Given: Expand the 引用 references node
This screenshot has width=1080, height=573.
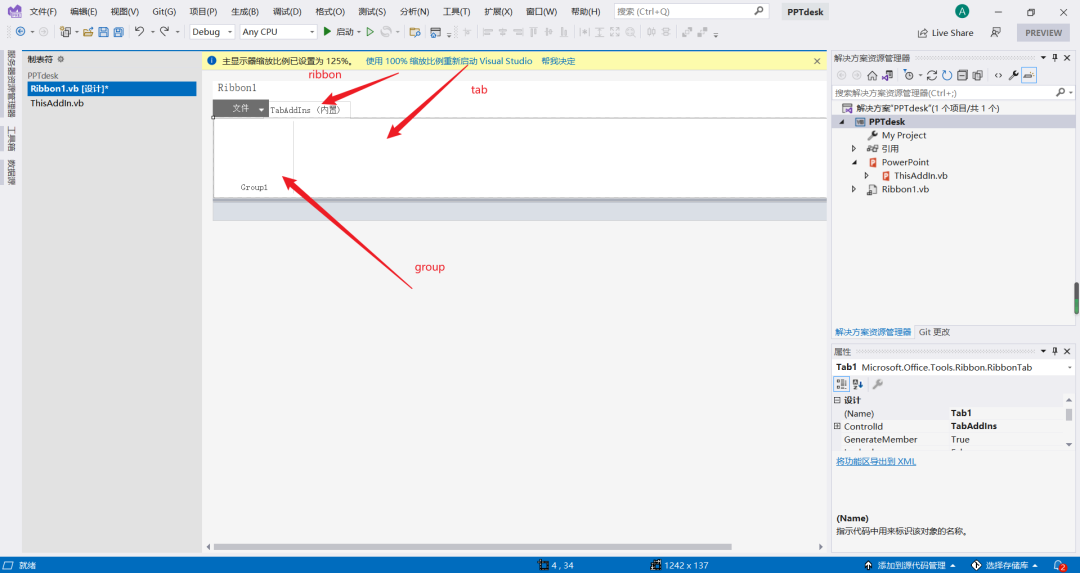Looking at the screenshot, I should tap(854, 149).
